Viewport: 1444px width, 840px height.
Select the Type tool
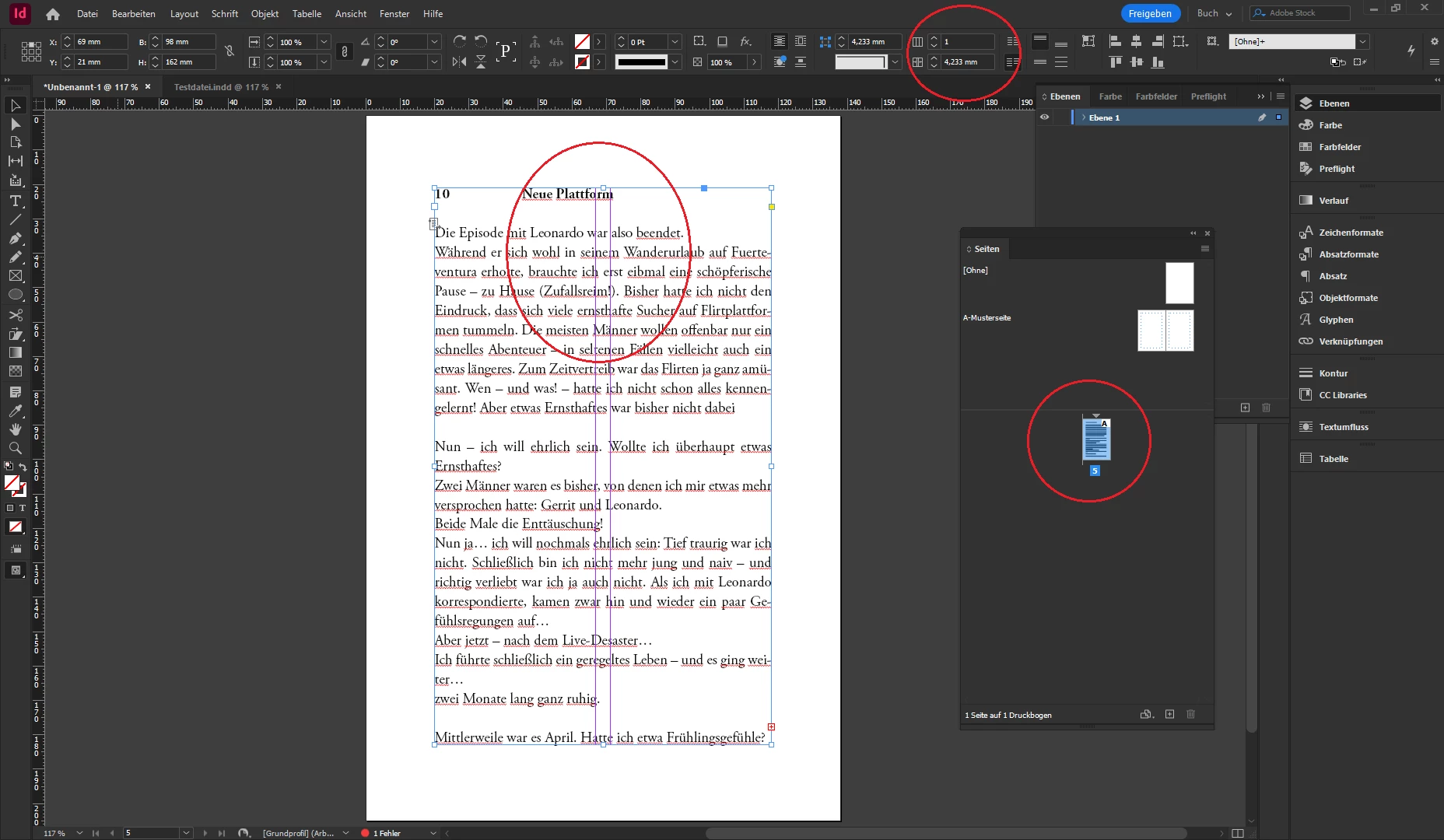(x=15, y=201)
